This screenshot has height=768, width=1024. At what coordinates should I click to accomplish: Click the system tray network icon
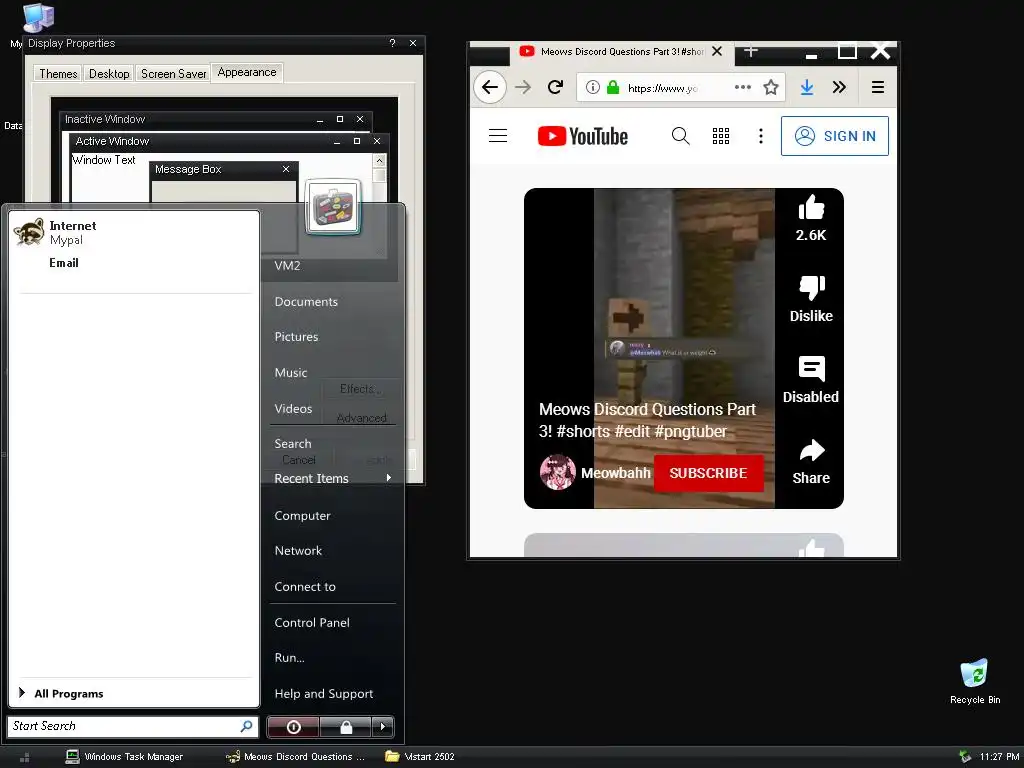tap(965, 757)
